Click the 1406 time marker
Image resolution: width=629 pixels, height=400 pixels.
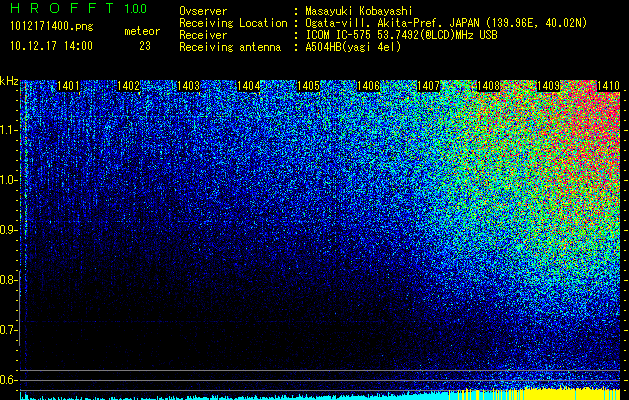click(368, 86)
